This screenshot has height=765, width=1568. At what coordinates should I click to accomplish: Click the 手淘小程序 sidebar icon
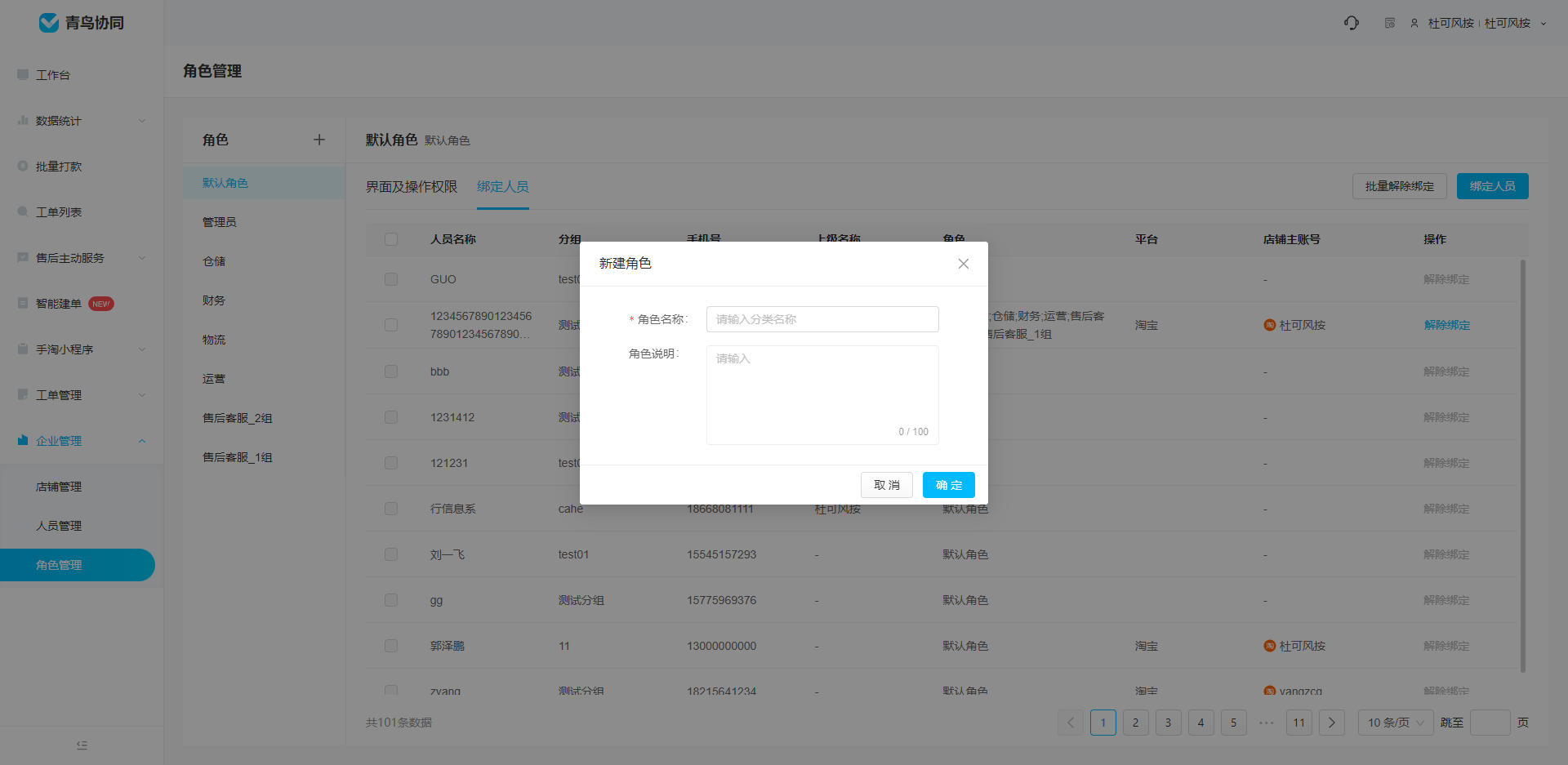click(23, 349)
